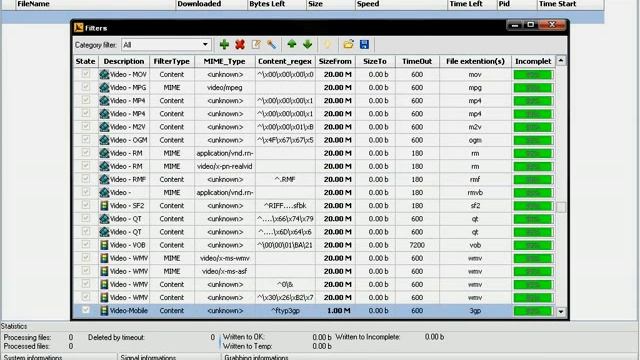Viewport: 640px width, 360px height.
Task: Open filters file with folder icon
Action: [348, 44]
